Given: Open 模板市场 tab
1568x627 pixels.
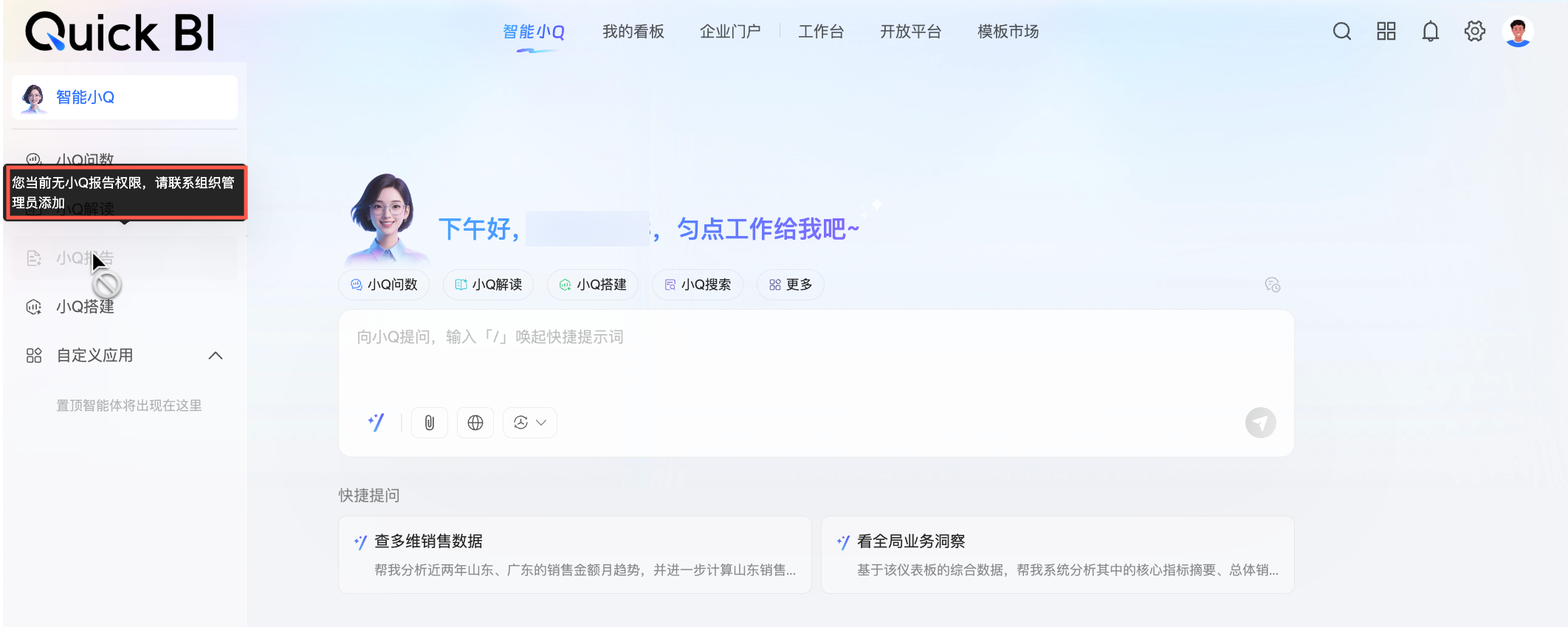Looking at the screenshot, I should tap(1008, 32).
